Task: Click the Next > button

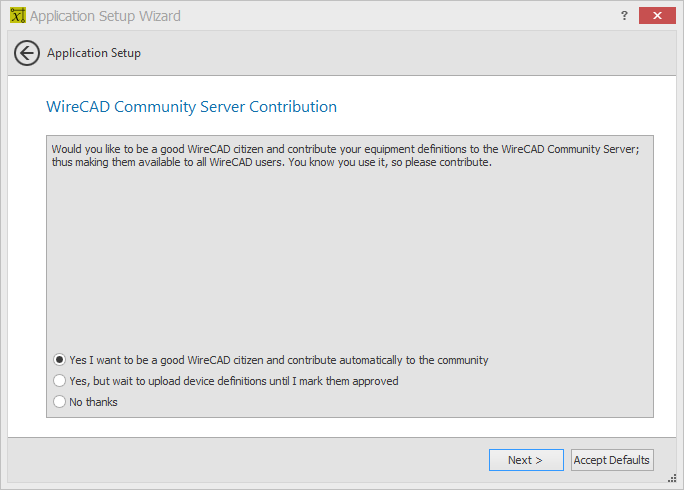Action: 526,460
